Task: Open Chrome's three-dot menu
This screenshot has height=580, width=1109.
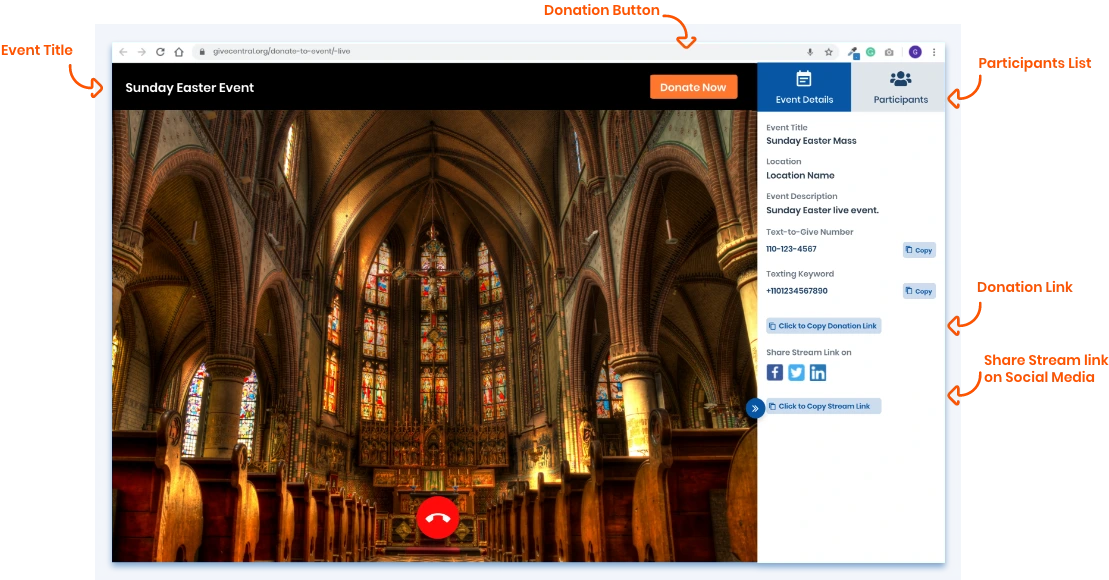Action: [x=934, y=52]
